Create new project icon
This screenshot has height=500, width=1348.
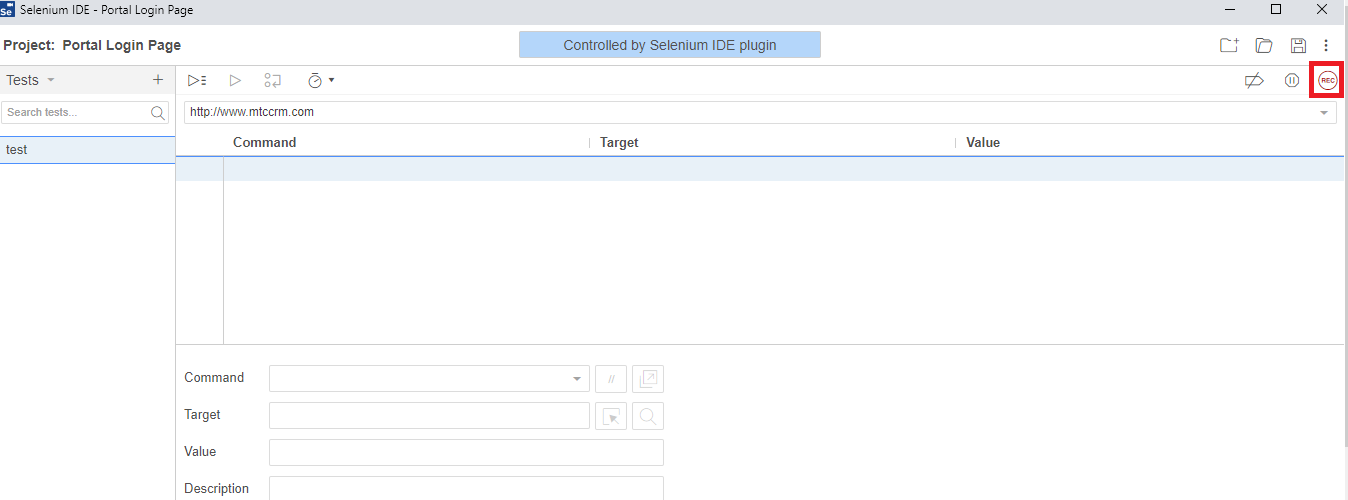1229,45
